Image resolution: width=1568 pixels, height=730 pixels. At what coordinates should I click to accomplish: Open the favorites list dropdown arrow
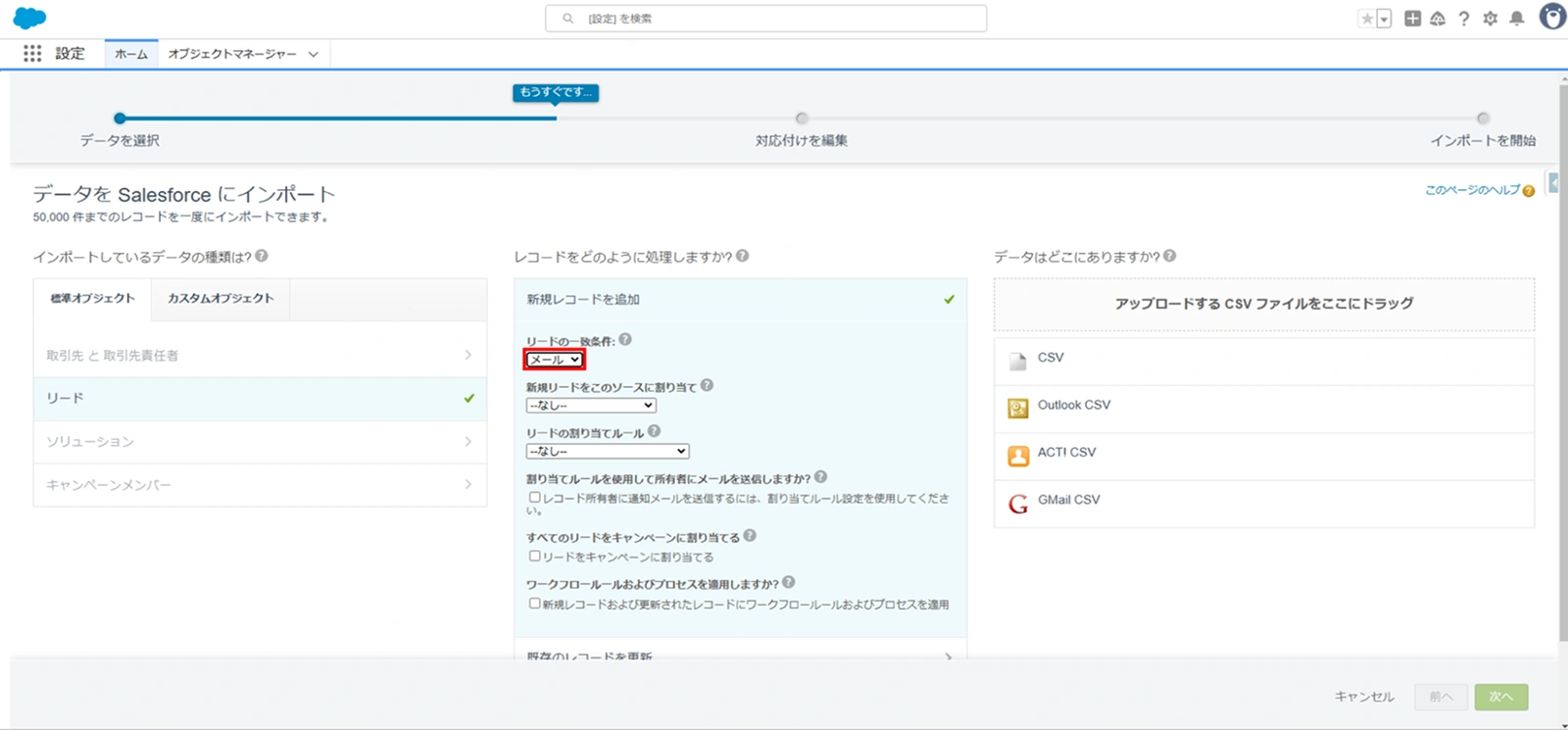pyautogui.click(x=1384, y=19)
